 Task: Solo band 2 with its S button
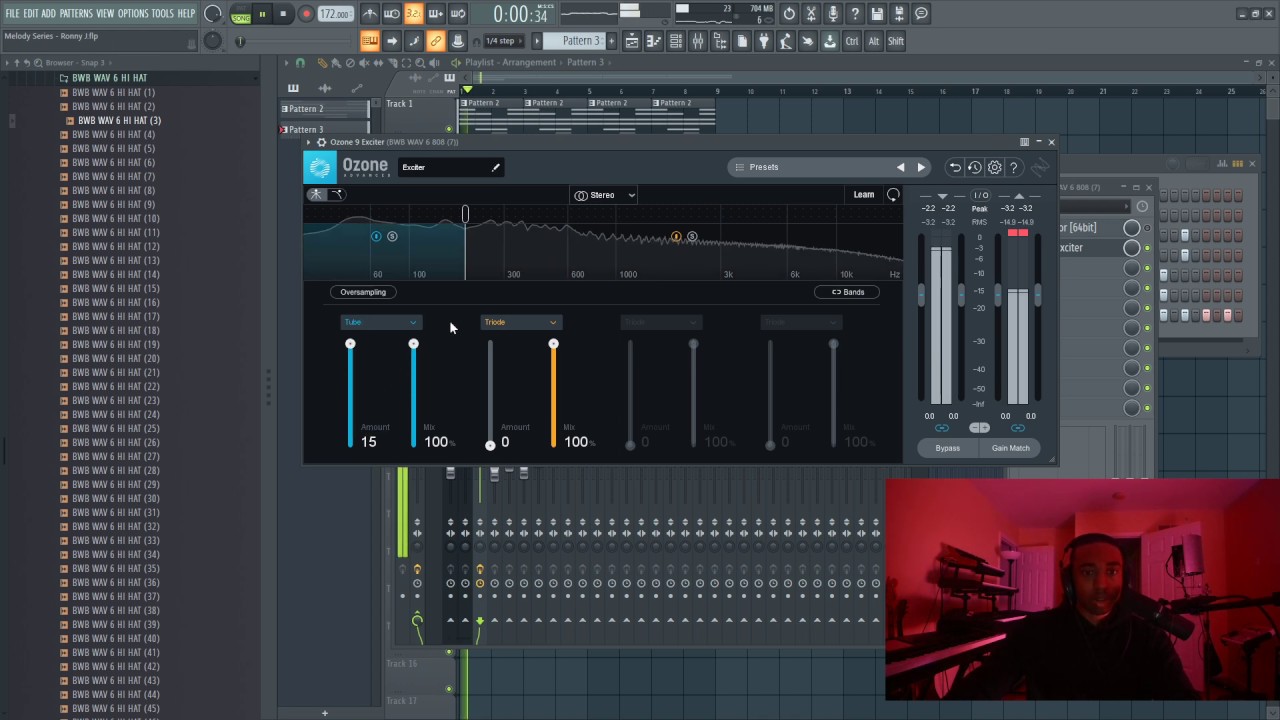[x=692, y=237]
